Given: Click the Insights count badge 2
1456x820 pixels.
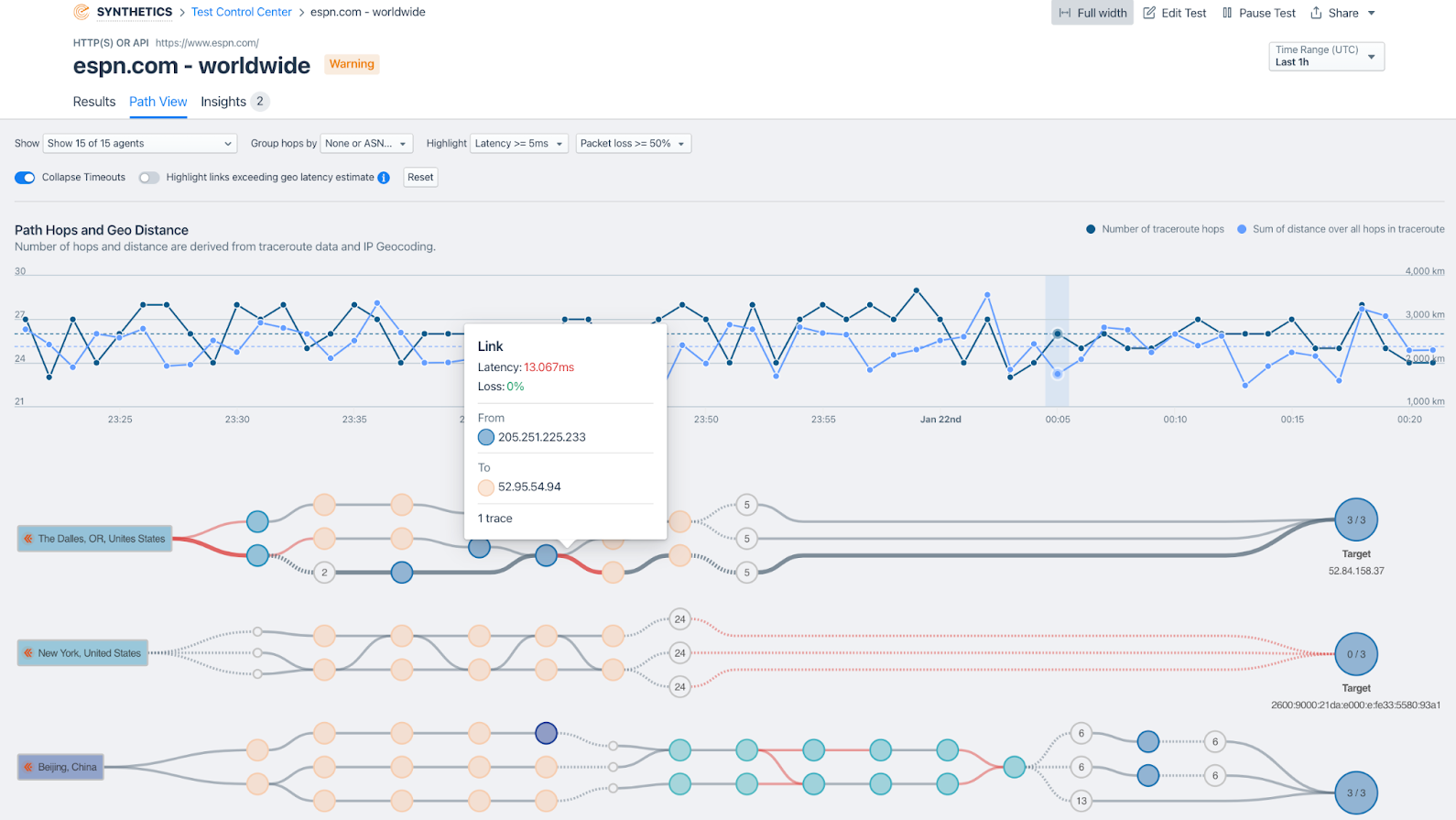Looking at the screenshot, I should [x=260, y=102].
